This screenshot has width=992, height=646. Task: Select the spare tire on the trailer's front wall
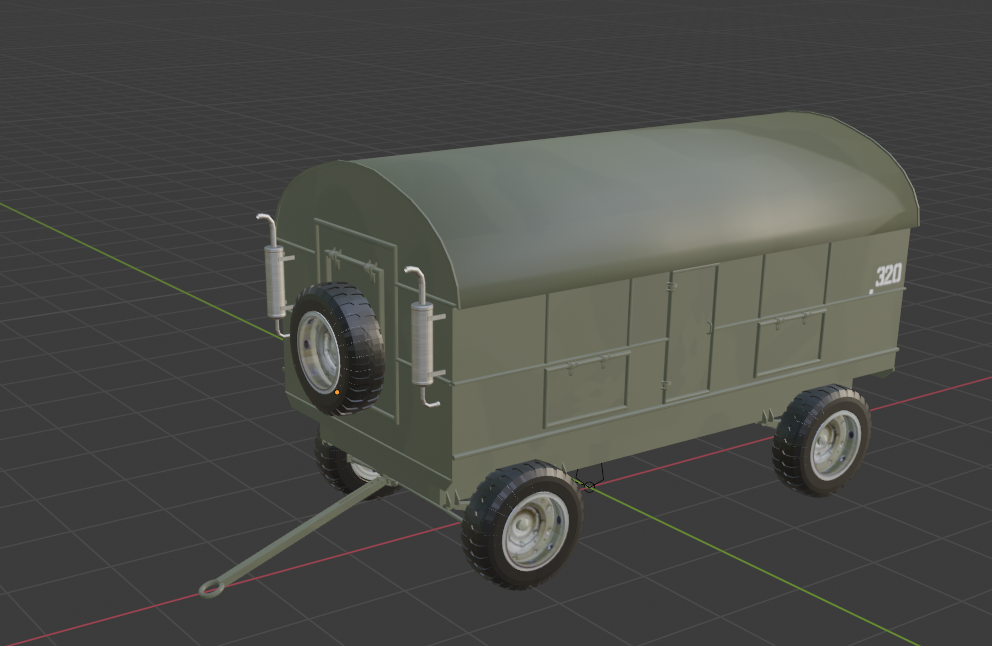[337, 348]
